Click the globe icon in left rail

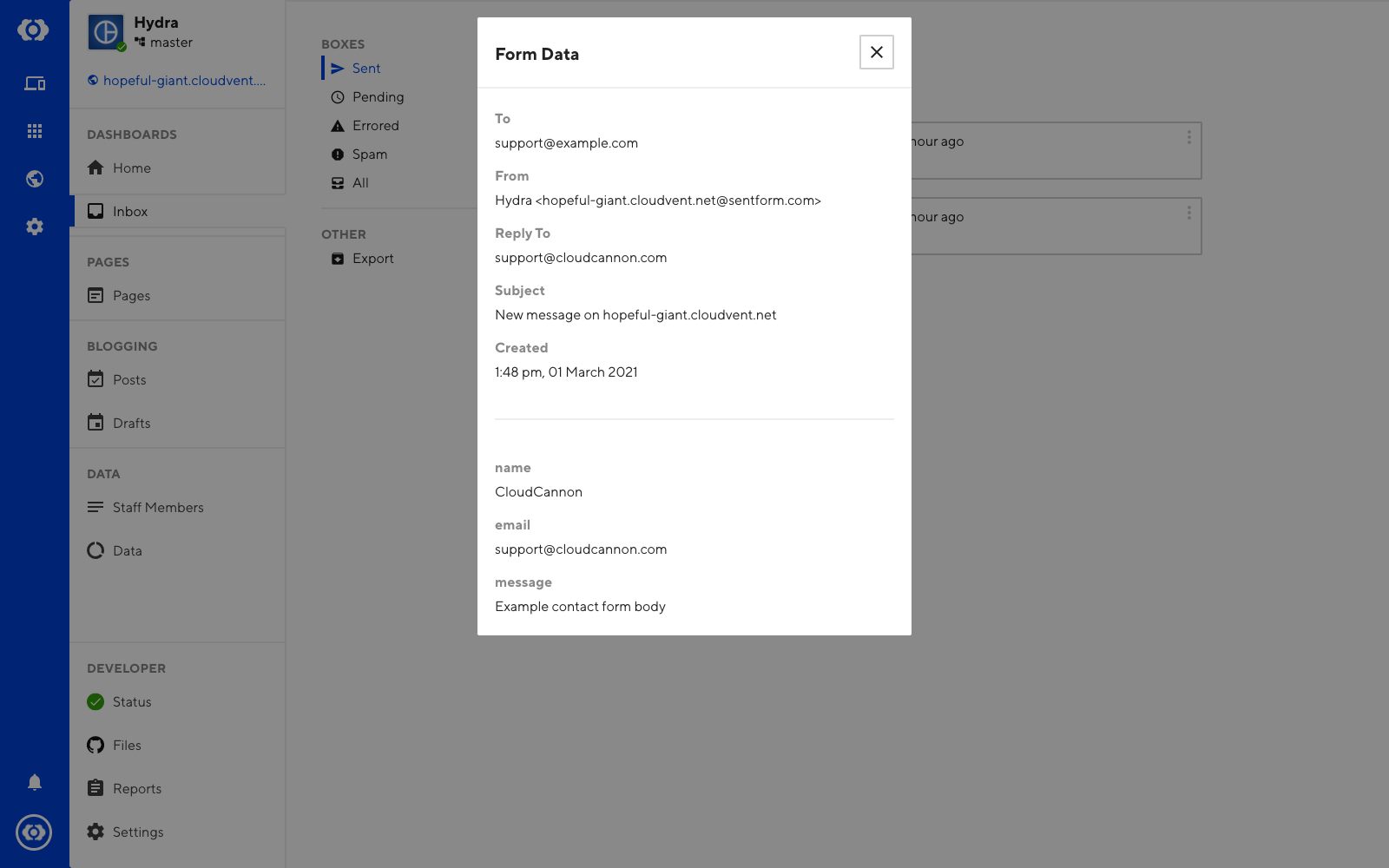[35, 179]
